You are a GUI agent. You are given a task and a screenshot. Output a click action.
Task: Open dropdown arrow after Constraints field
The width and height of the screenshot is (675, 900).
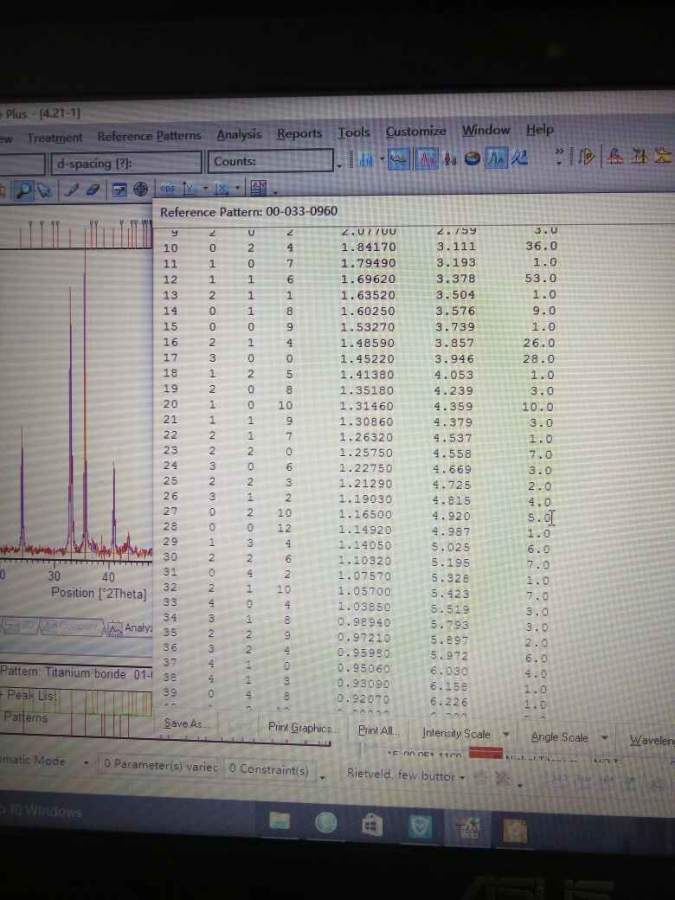[323, 778]
